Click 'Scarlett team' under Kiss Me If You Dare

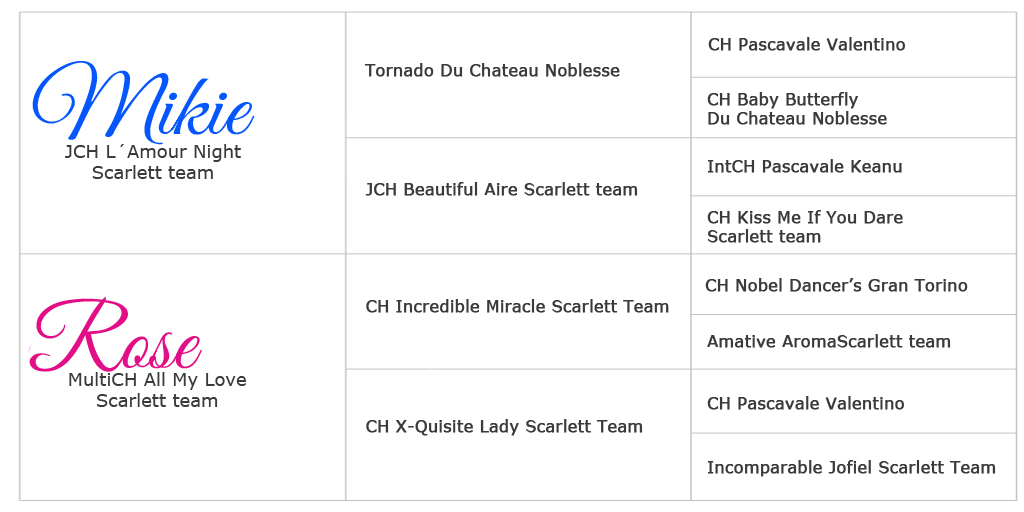point(763,237)
